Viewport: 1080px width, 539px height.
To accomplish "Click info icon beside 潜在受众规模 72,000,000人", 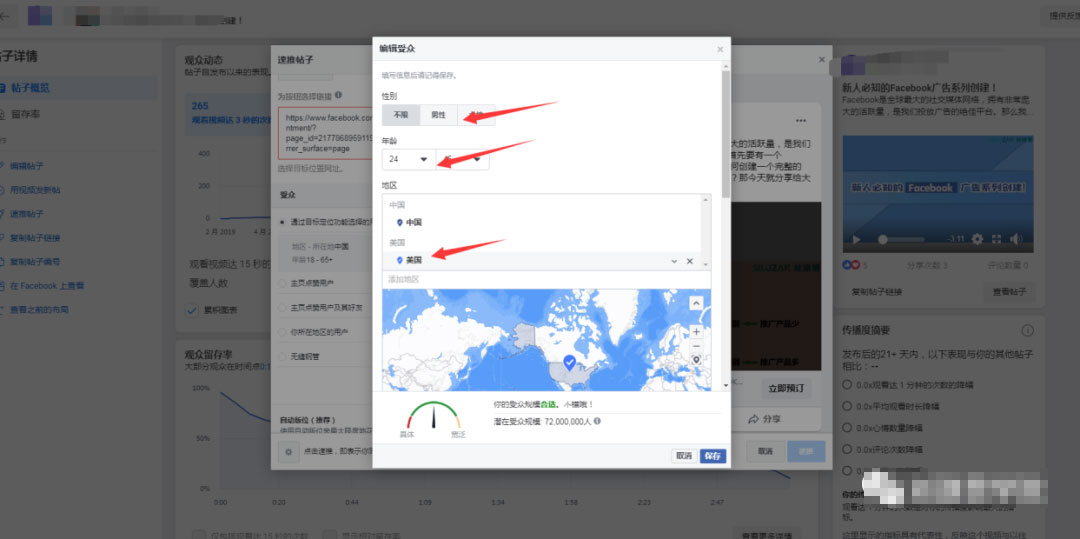I will (597, 422).
